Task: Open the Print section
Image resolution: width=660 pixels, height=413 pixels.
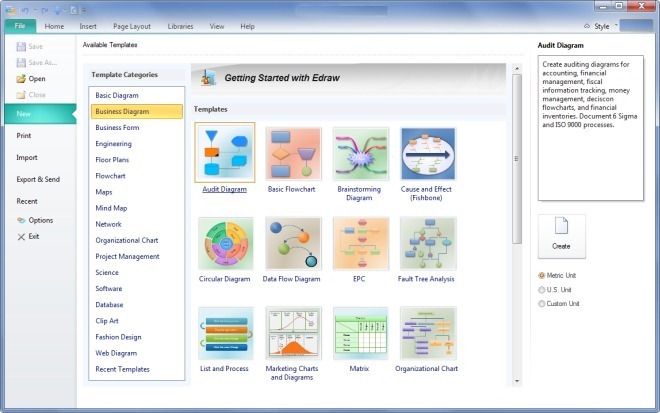Action: click(x=24, y=136)
